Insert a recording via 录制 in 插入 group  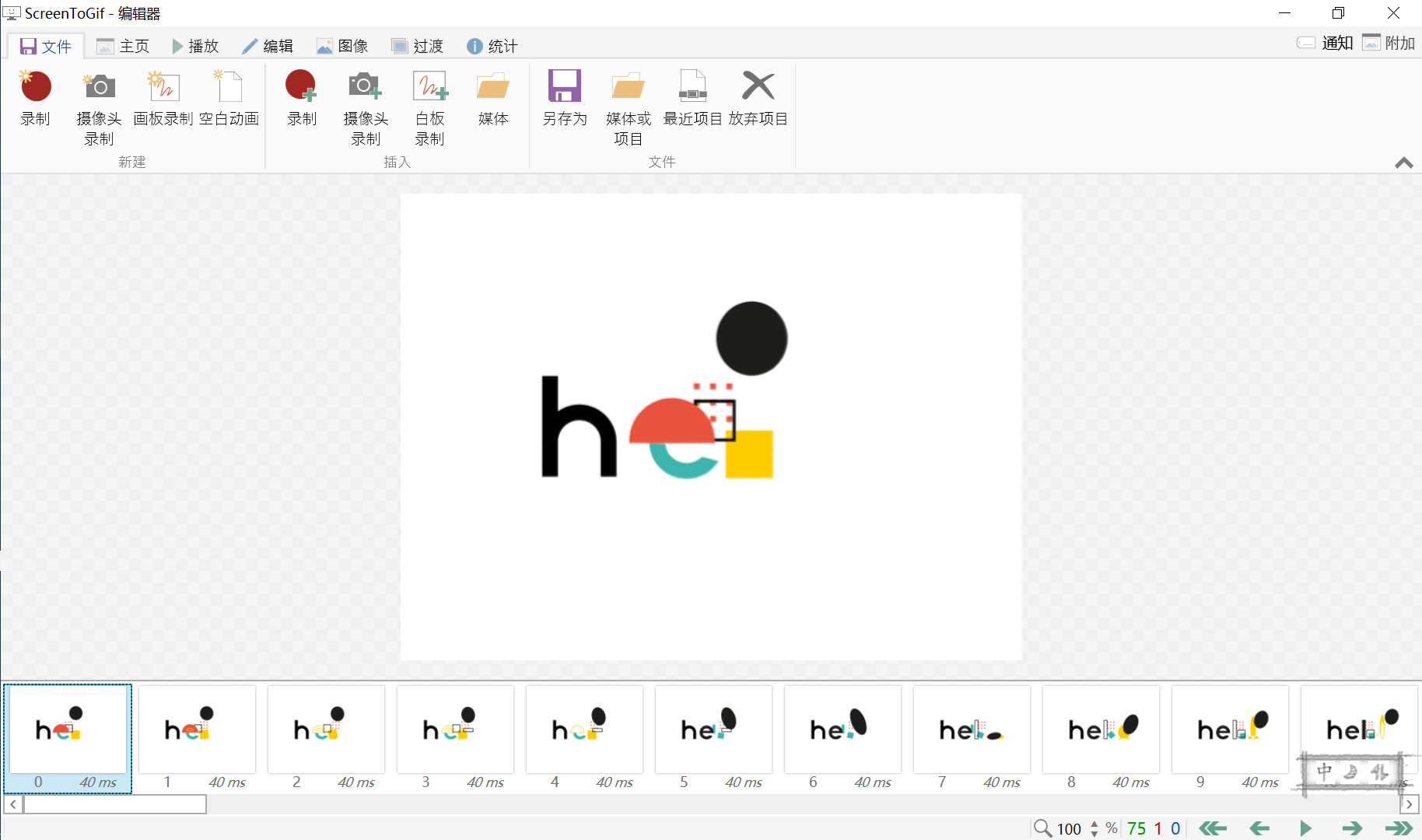302,98
